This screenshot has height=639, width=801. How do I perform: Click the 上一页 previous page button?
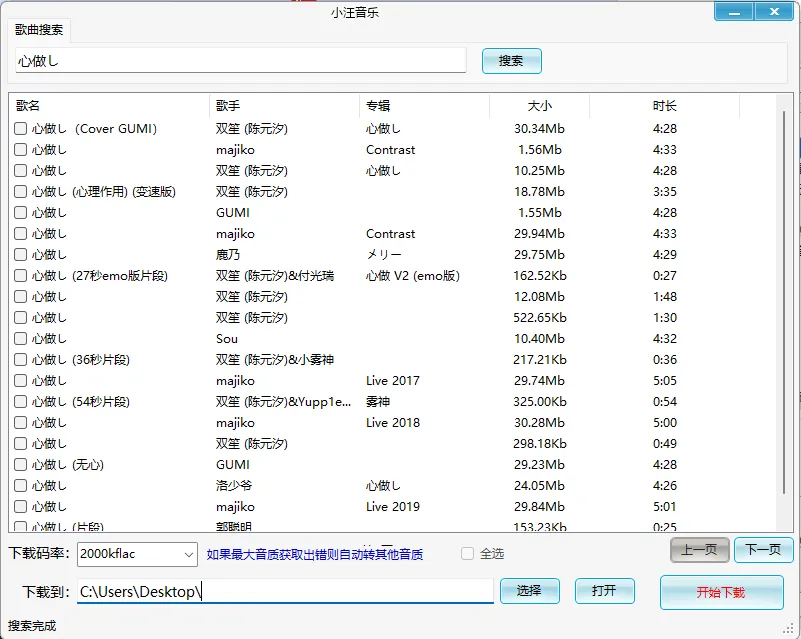[699, 550]
